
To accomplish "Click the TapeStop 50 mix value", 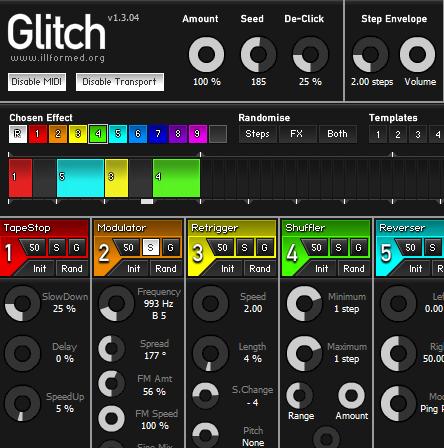I will point(34,248).
